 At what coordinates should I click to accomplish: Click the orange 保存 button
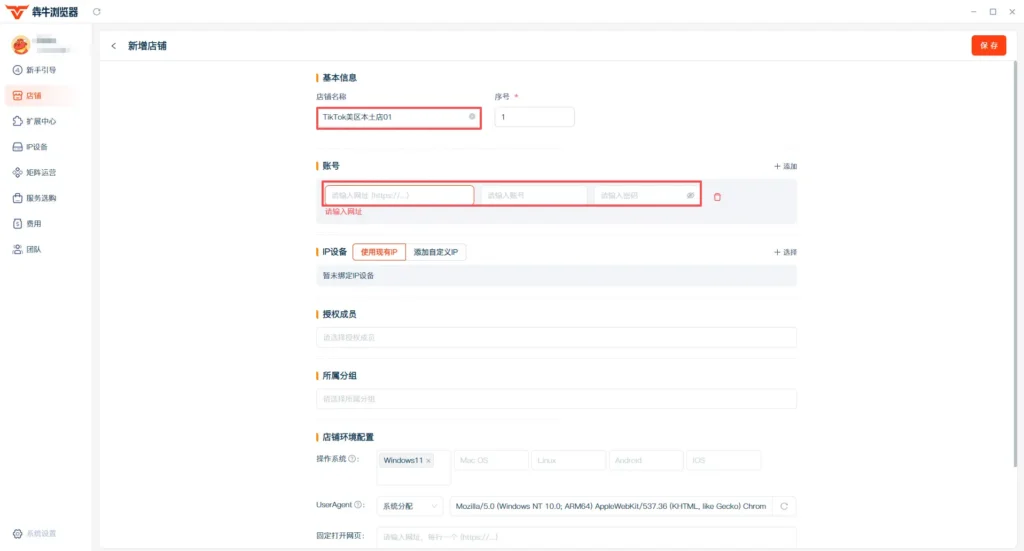click(x=988, y=46)
